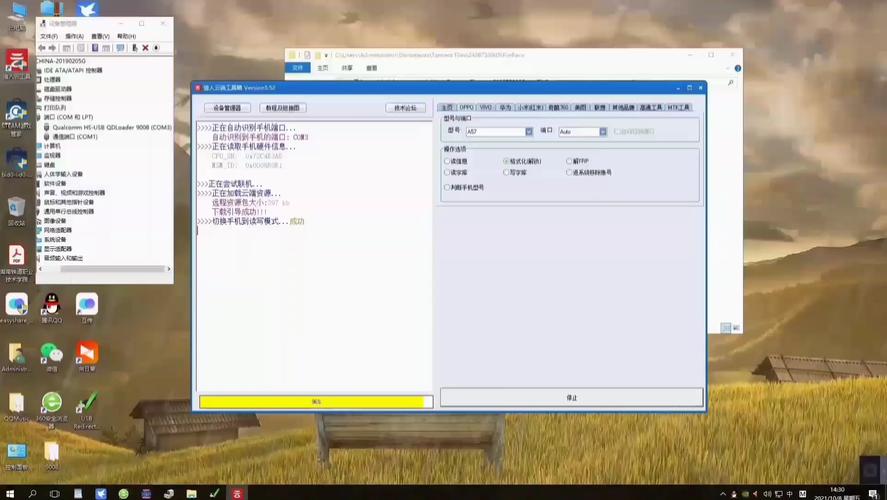The height and width of the screenshot is (500, 887).
Task: Open the 360 browser desktop icon
Action: pos(51,403)
